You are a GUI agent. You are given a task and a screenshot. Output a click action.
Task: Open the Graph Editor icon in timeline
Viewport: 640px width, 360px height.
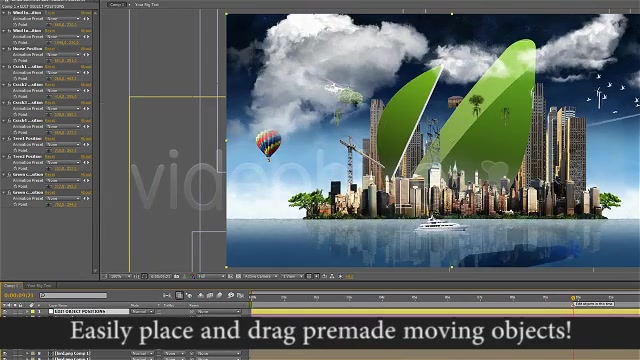tap(240, 295)
